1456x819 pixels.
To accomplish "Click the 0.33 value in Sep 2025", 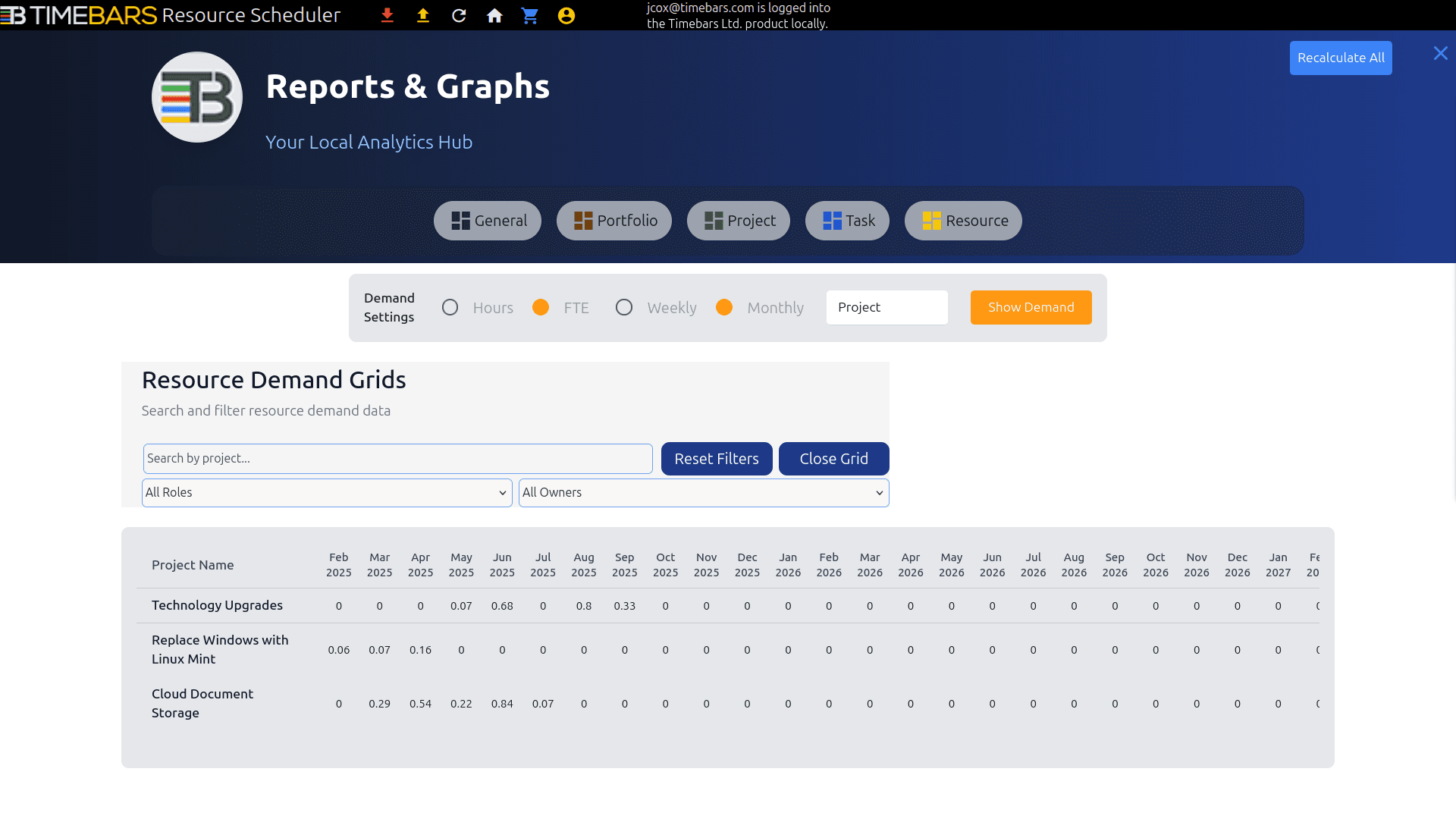I will coord(625,606).
